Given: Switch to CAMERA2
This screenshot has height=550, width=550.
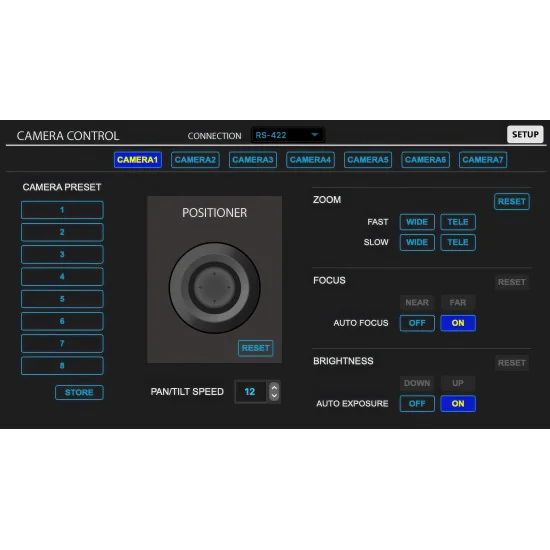Looking at the screenshot, I should [195, 160].
